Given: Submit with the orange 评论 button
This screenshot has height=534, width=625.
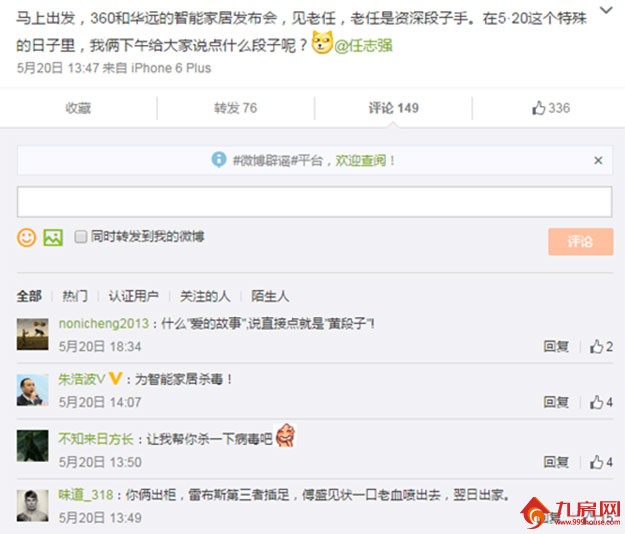Looking at the screenshot, I should point(580,241).
